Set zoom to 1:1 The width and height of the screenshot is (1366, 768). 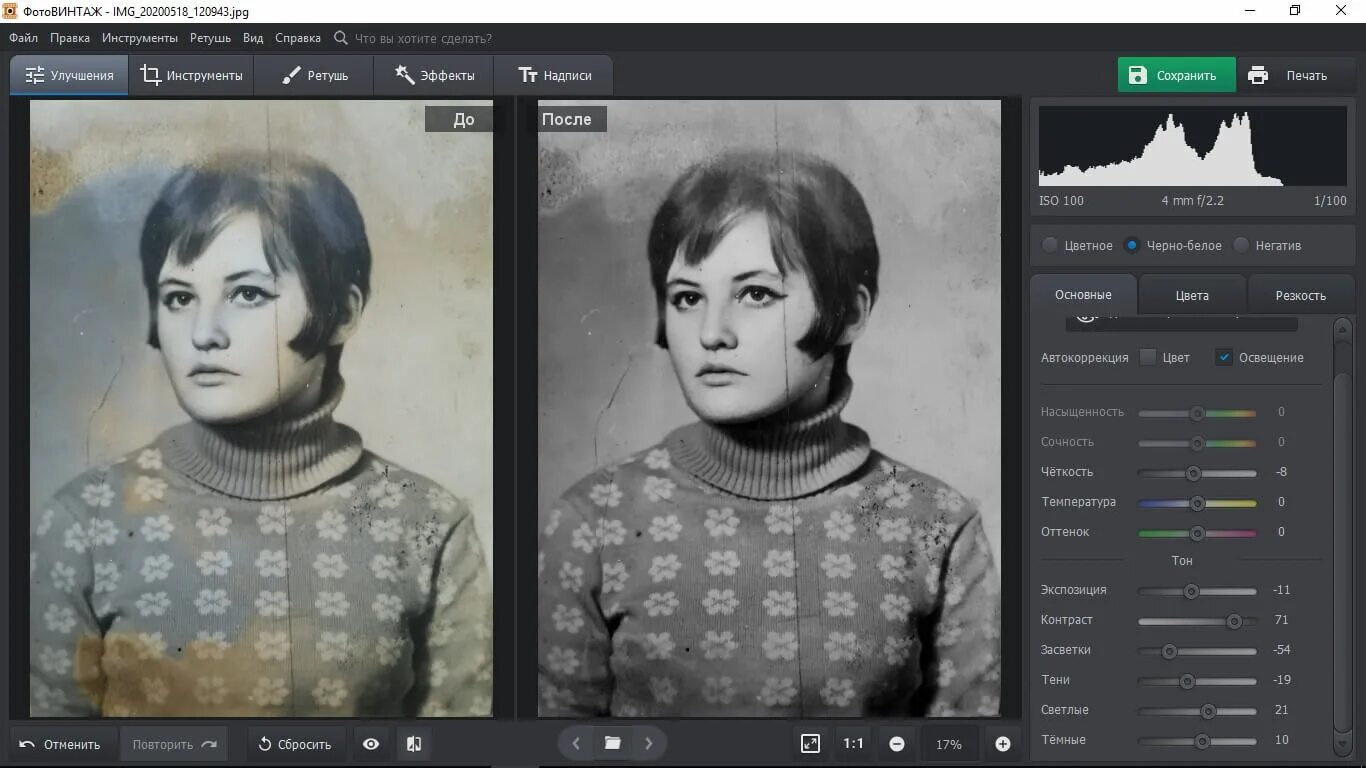(853, 743)
